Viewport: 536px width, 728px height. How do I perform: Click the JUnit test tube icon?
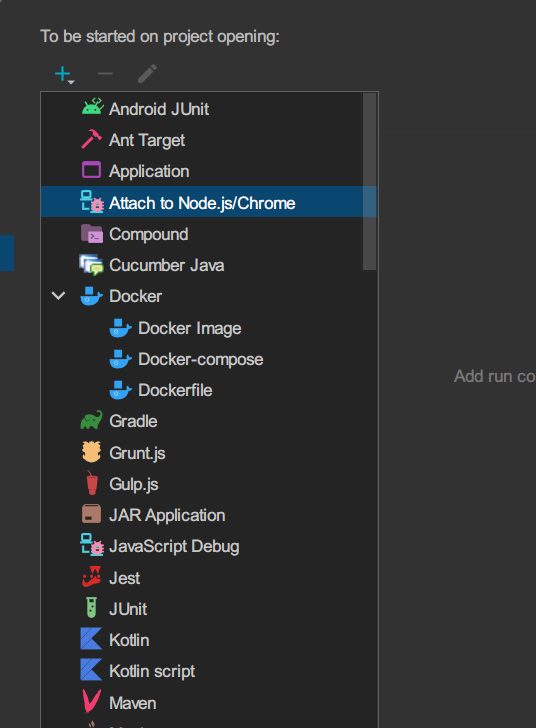(92, 608)
